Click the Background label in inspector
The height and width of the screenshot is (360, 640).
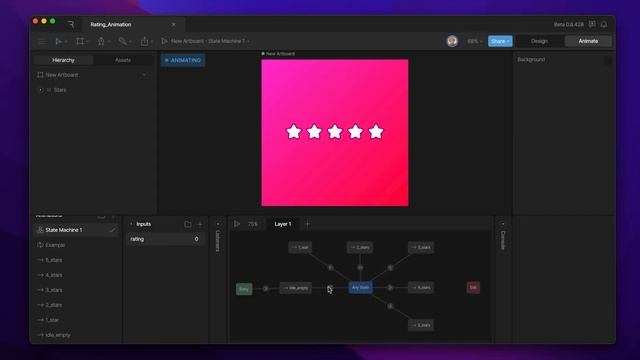[531, 60]
